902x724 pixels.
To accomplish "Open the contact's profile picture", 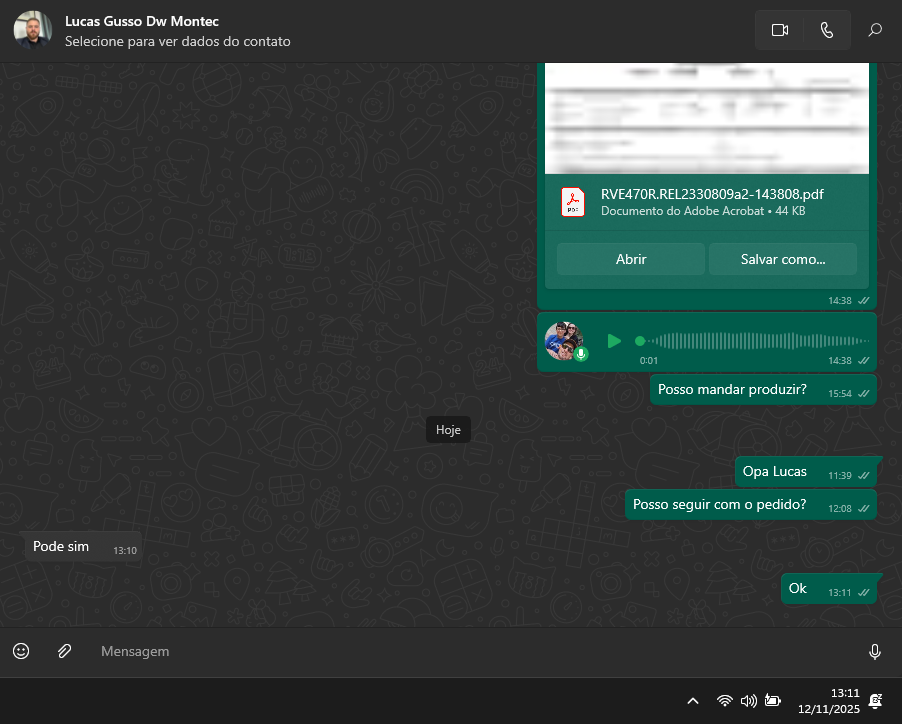I will (x=33, y=30).
